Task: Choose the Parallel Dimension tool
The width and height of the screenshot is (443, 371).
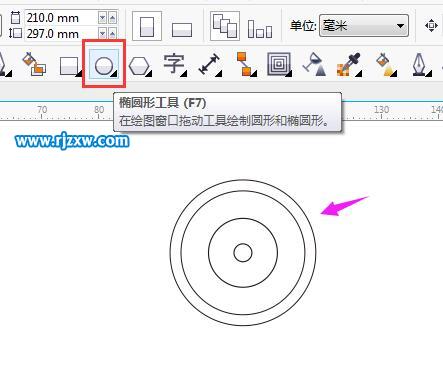Action: (x=210, y=64)
